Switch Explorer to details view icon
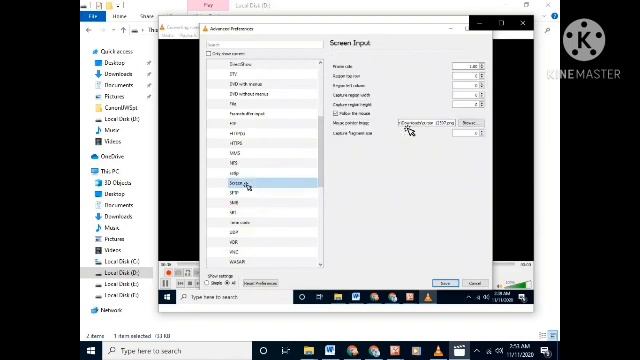This screenshot has width=640, height=360. point(542,336)
